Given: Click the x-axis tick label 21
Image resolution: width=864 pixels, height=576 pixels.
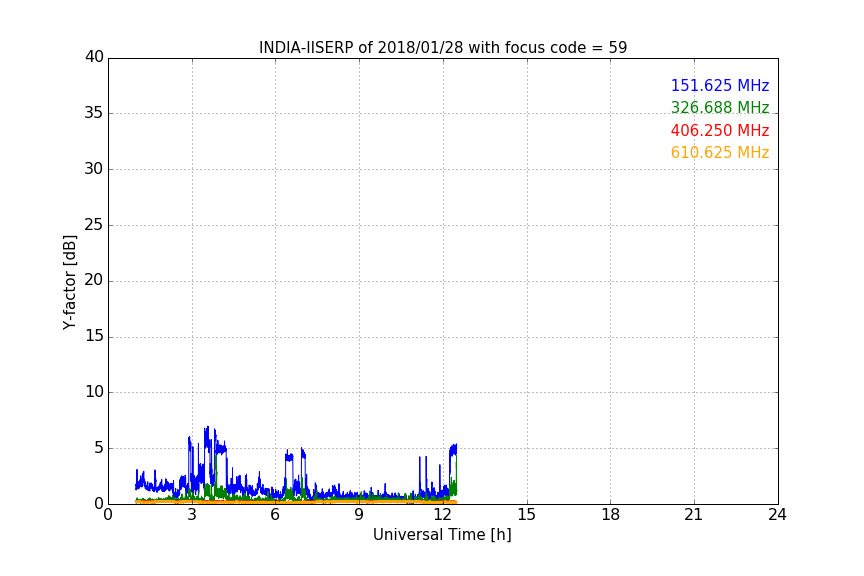Looking at the screenshot, I should pyautogui.click(x=694, y=515).
